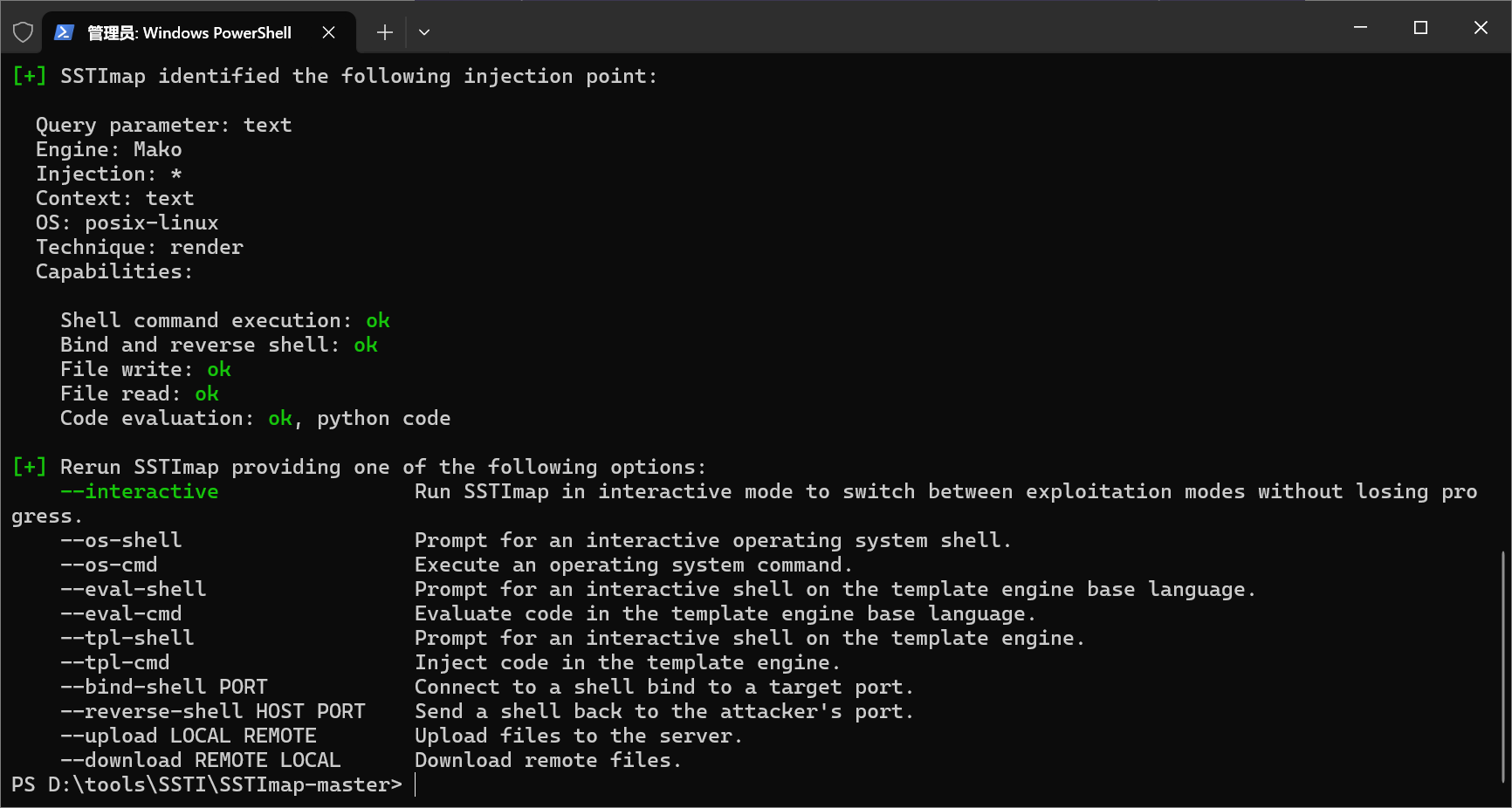
Task: Close the Windows PowerShell tab
Action: 328,32
